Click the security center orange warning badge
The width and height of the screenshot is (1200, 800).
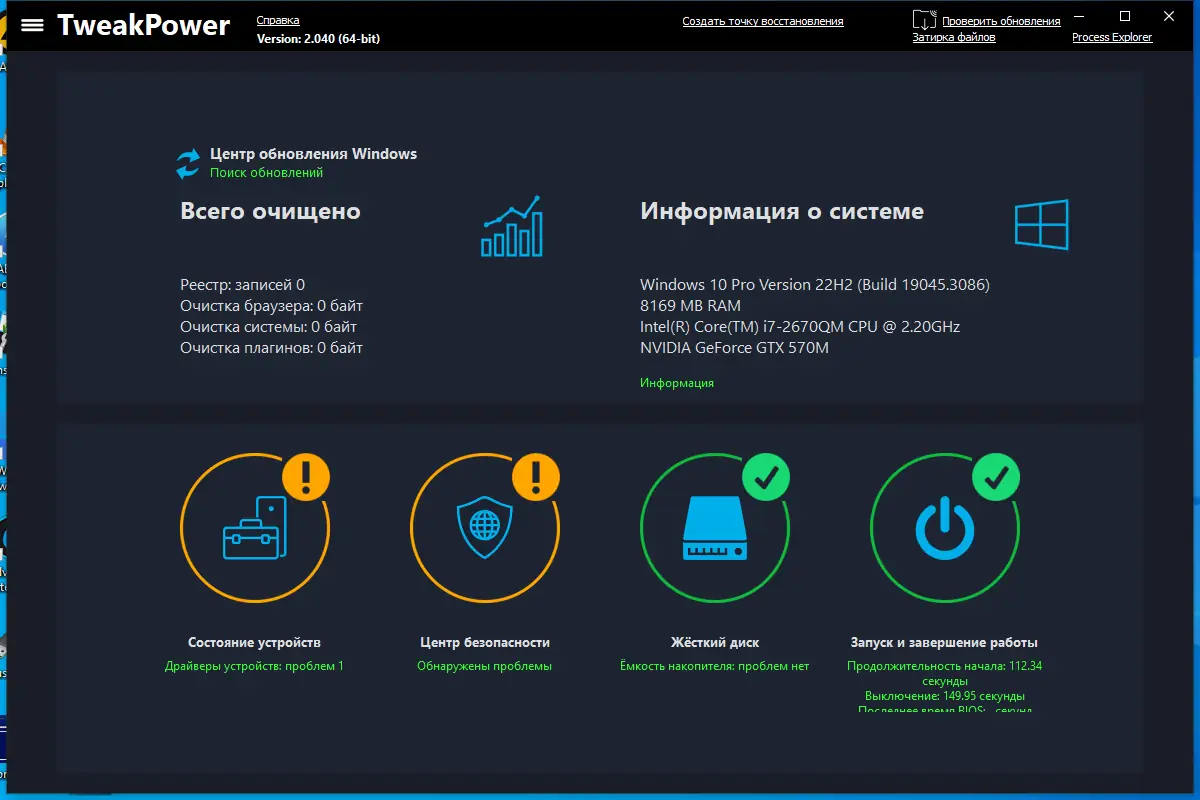point(536,478)
